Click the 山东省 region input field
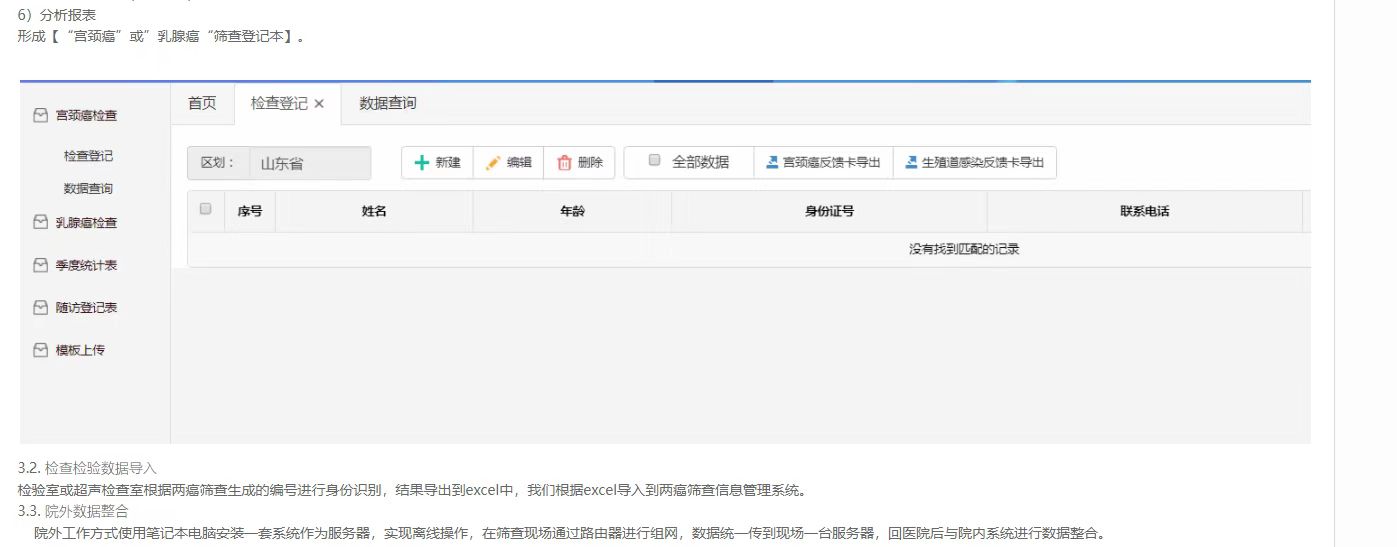Image resolution: width=1397 pixels, height=547 pixels. pyautogui.click(x=309, y=164)
